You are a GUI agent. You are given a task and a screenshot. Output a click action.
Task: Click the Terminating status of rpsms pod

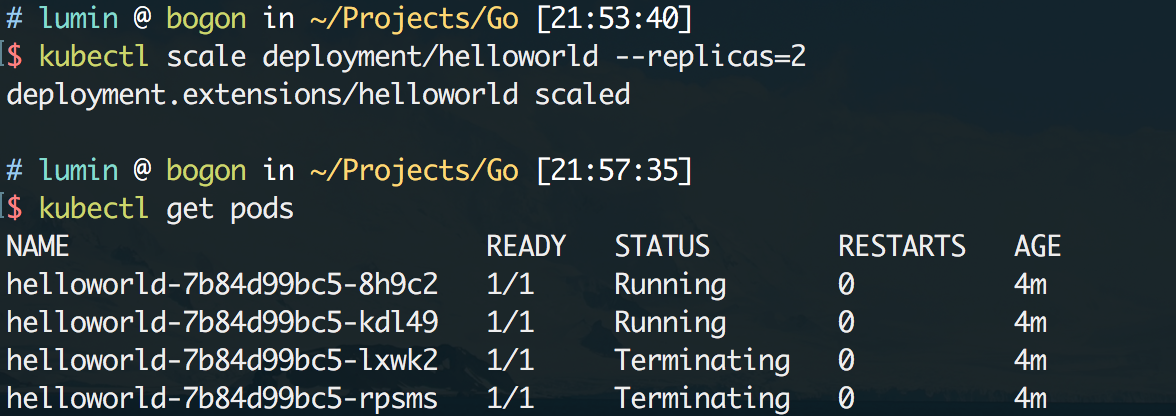[702, 398]
